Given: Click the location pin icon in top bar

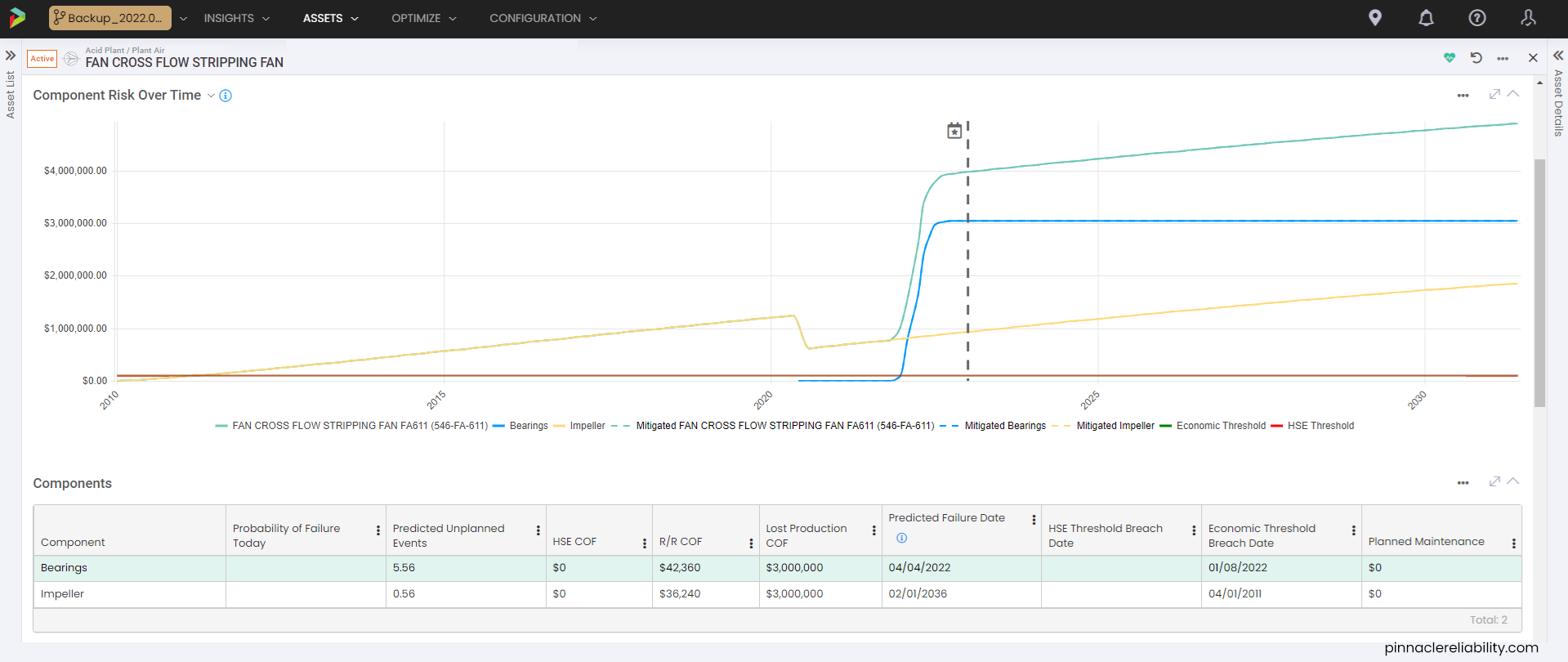Looking at the screenshot, I should tap(1375, 18).
